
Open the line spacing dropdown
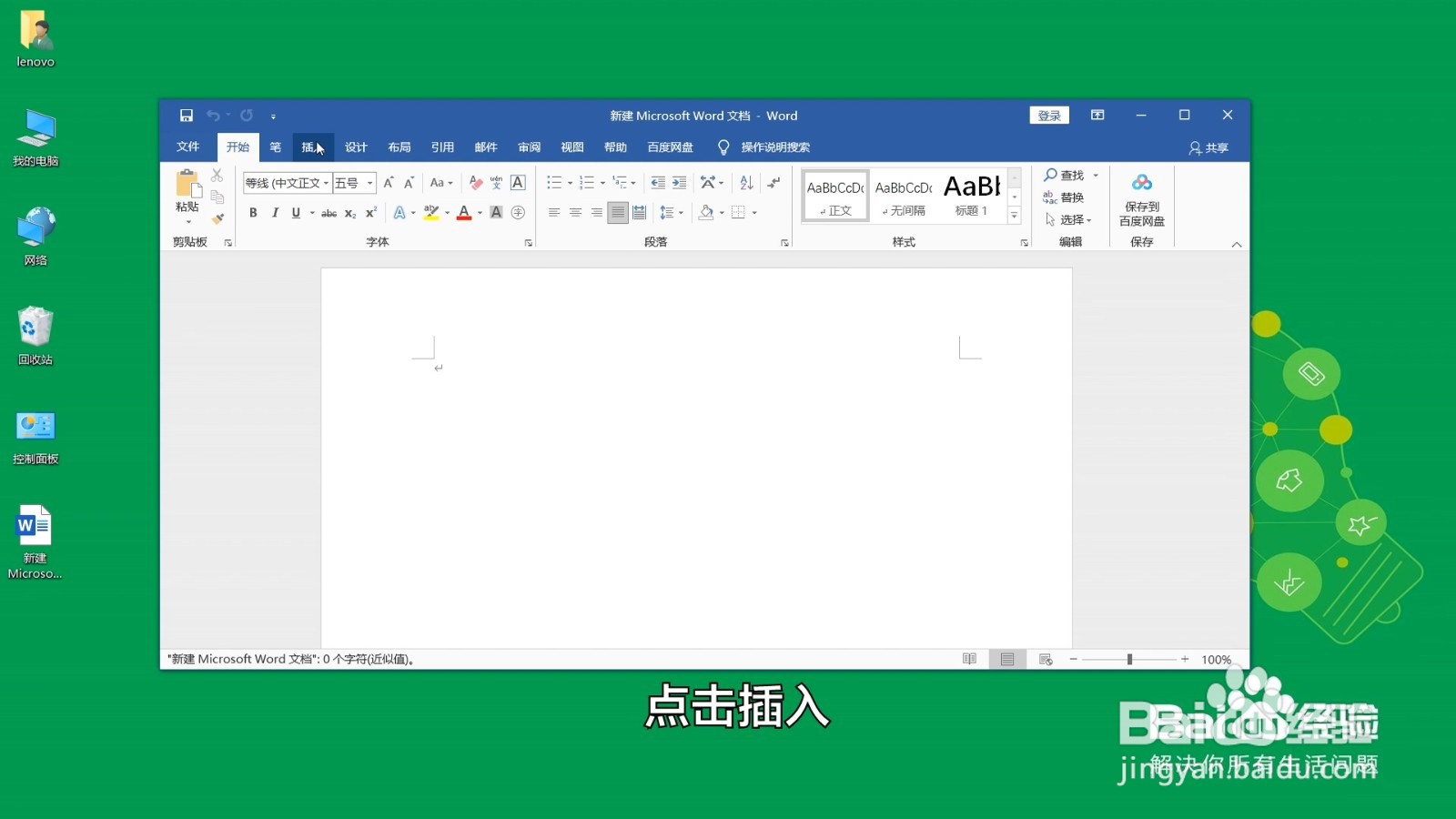click(x=671, y=213)
